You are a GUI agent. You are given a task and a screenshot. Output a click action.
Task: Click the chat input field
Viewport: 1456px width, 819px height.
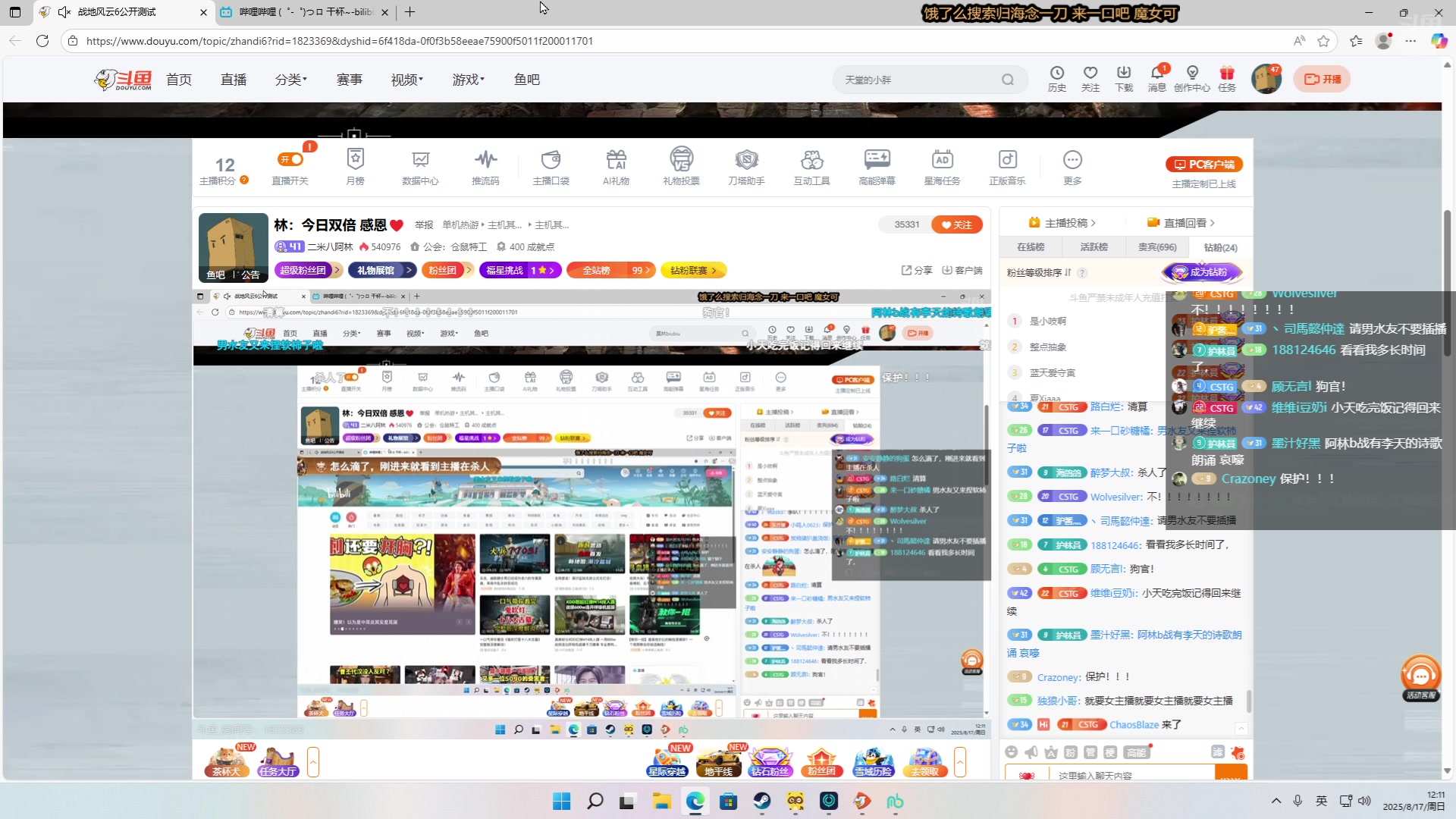tap(1131, 774)
